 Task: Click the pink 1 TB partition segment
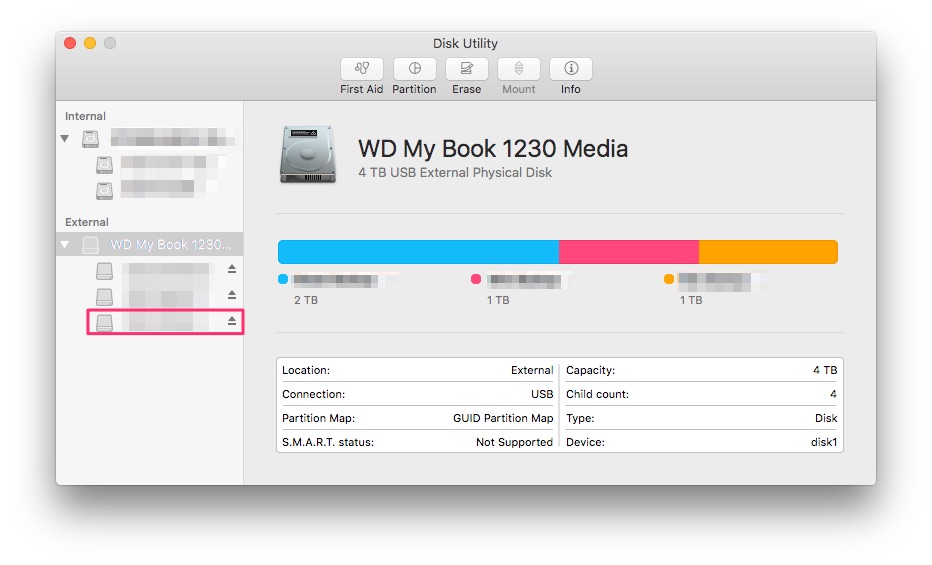(629, 252)
